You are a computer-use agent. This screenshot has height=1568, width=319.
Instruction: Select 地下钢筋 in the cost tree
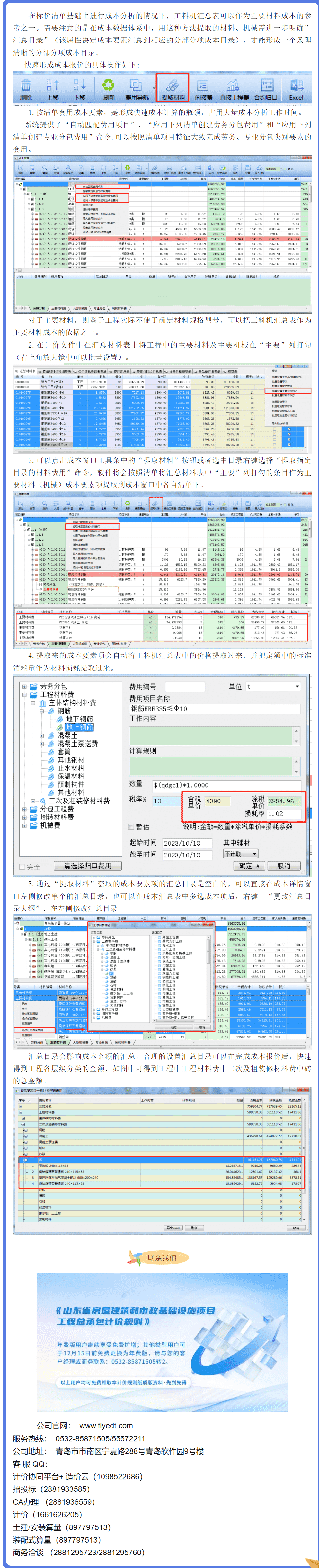click(x=79, y=719)
